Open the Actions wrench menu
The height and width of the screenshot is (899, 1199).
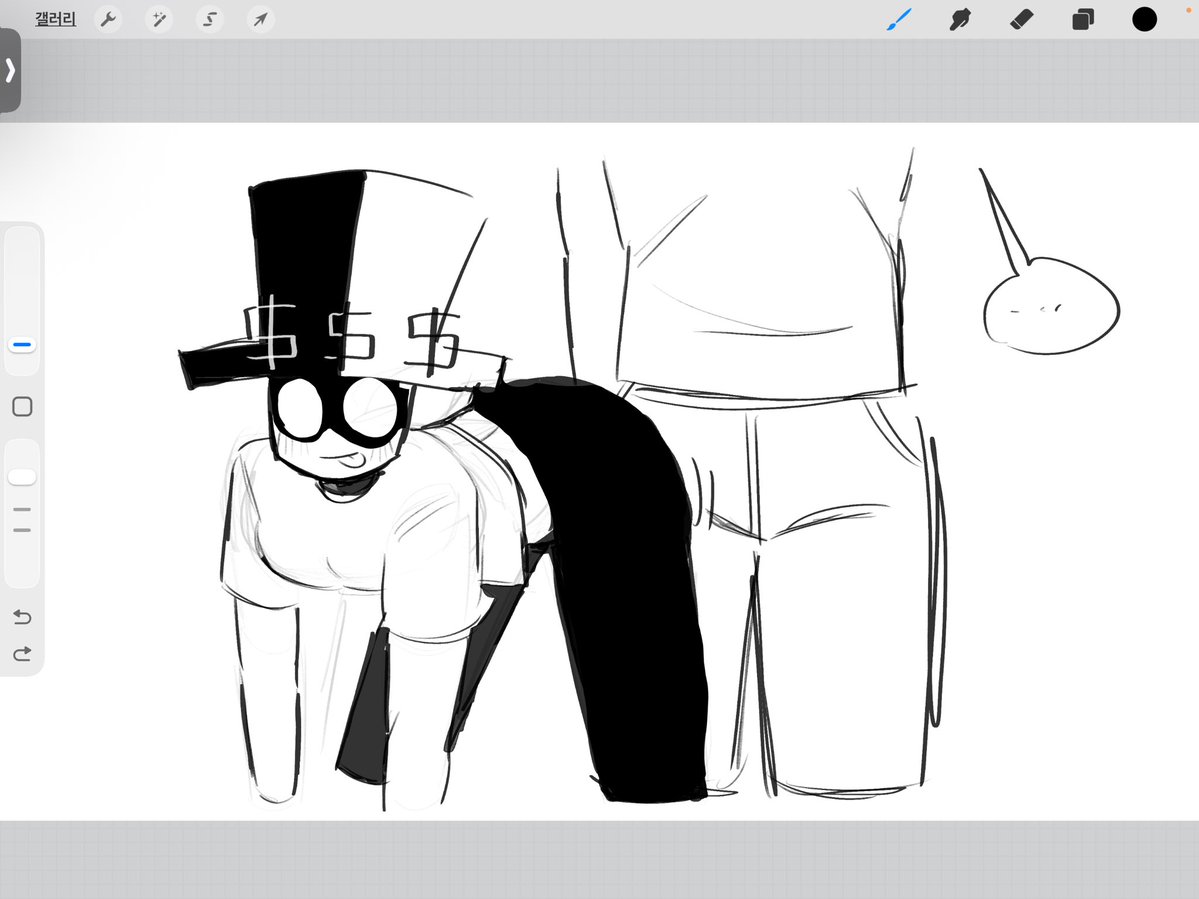pos(109,19)
